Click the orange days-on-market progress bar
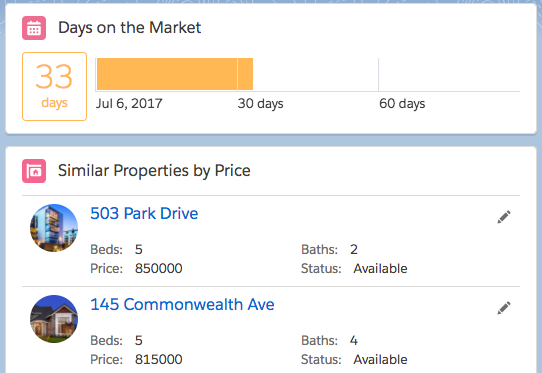542x373 pixels. [x=175, y=74]
